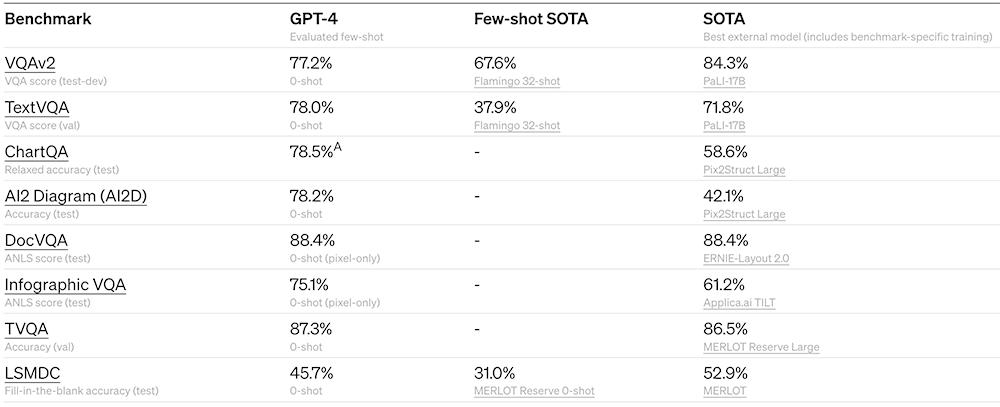This screenshot has width=1000, height=407.
Task: Click the ChartQA benchmark link
Action: [x=37, y=152]
